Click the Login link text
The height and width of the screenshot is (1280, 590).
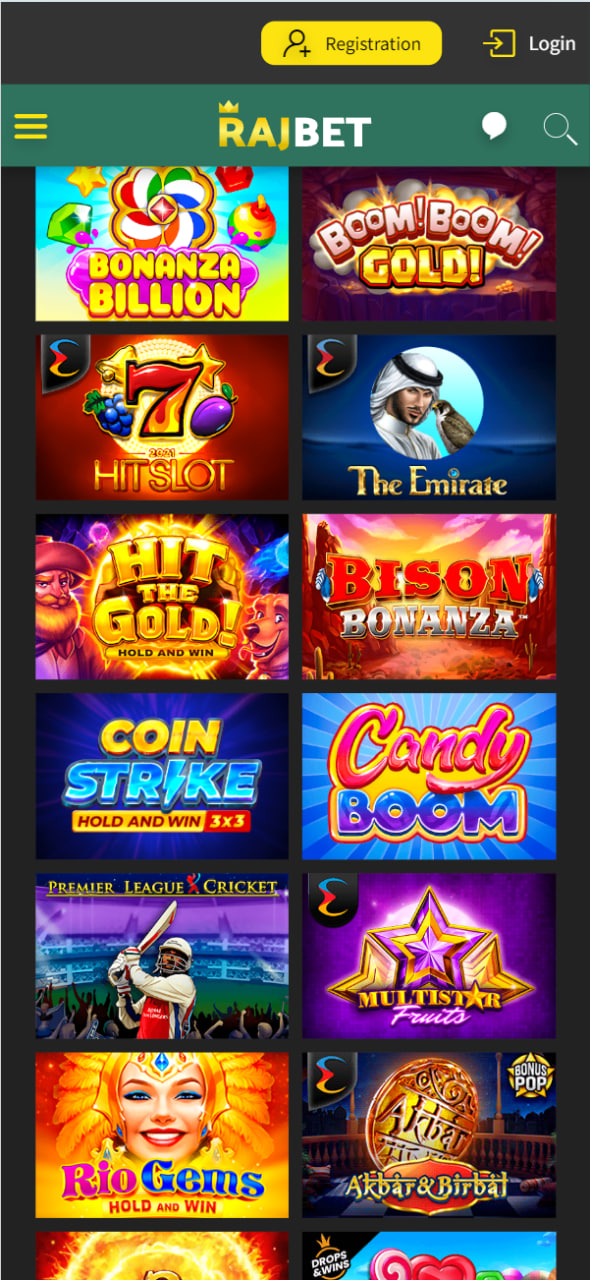552,43
